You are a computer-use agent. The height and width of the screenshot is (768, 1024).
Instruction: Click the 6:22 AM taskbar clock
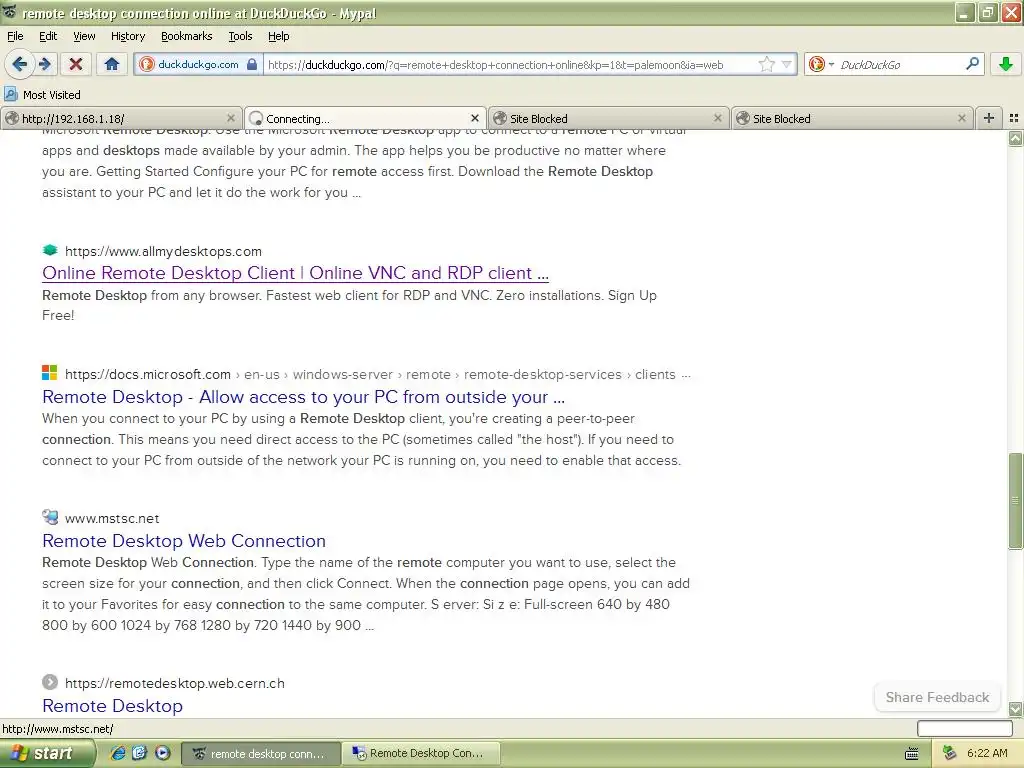tap(987, 753)
